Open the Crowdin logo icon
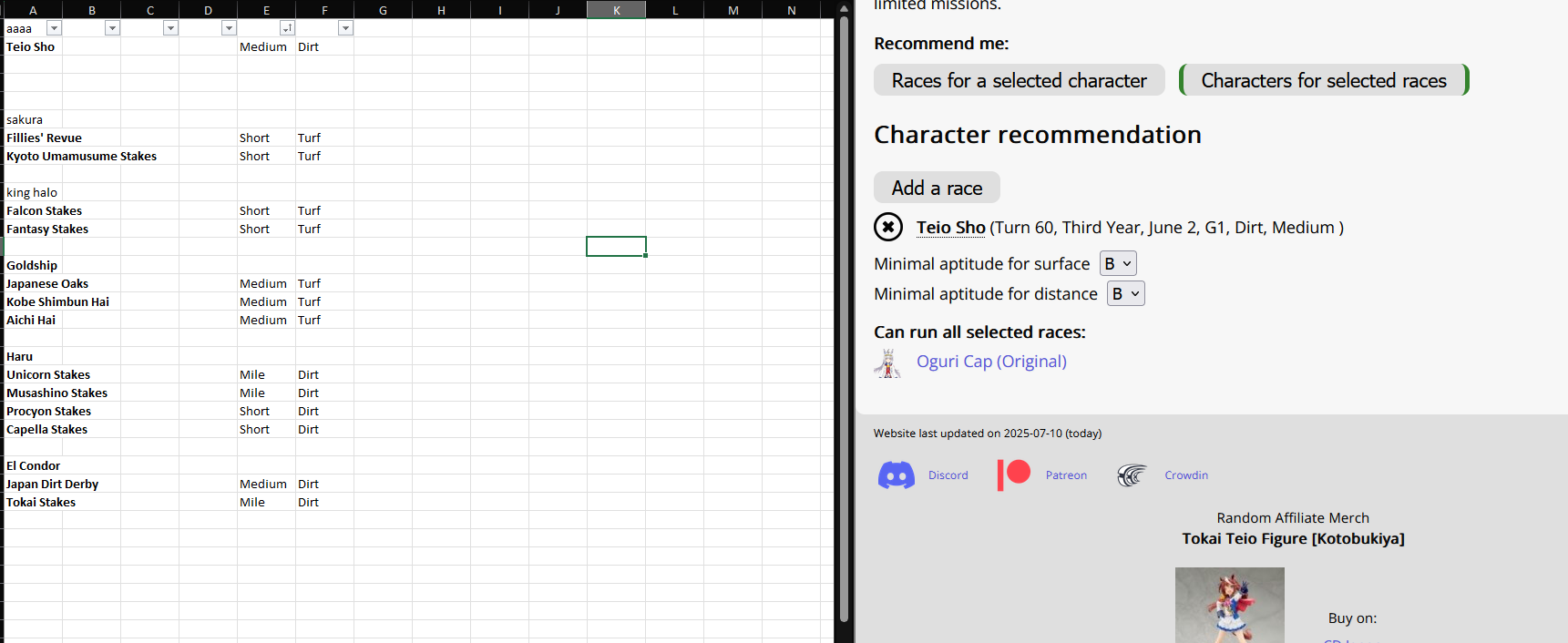1568x643 pixels. (x=1132, y=475)
